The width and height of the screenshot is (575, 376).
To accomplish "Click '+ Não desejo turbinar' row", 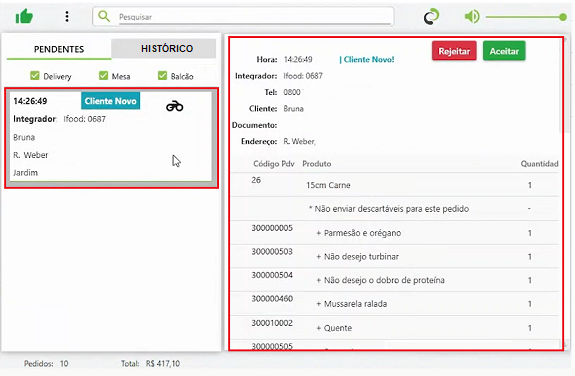I will [x=395, y=256].
